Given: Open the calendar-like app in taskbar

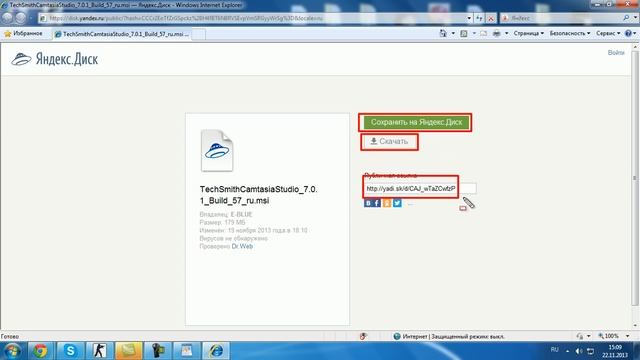Looking at the screenshot, I should coord(187,351).
